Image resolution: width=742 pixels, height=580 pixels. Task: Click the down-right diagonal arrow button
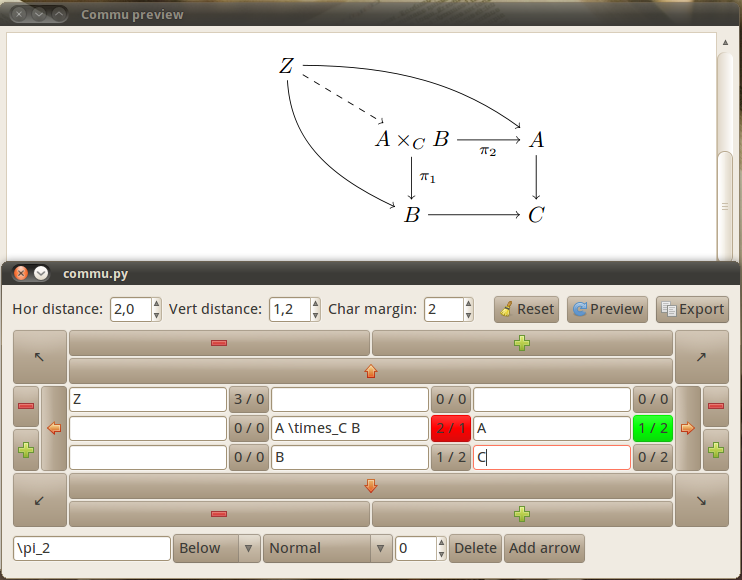point(701,500)
